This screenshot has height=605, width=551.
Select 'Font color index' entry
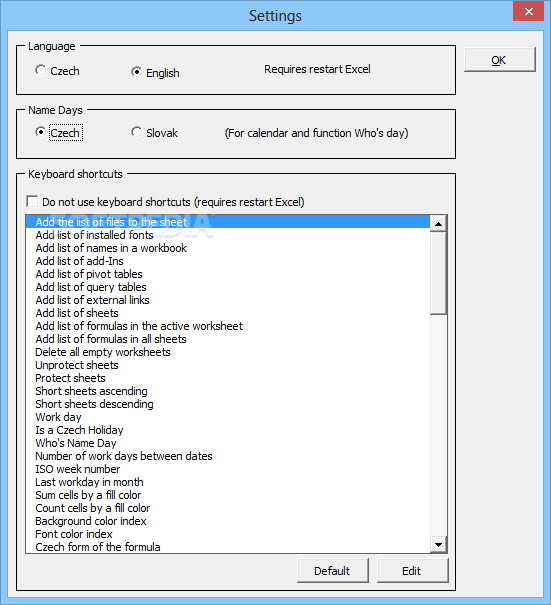[228, 534]
